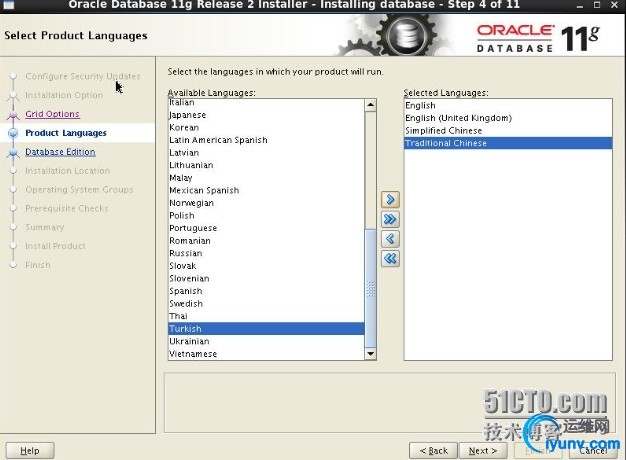This screenshot has height=460, width=626.
Task: Click the Available Languages scrollbar thumb
Action: tap(370, 288)
